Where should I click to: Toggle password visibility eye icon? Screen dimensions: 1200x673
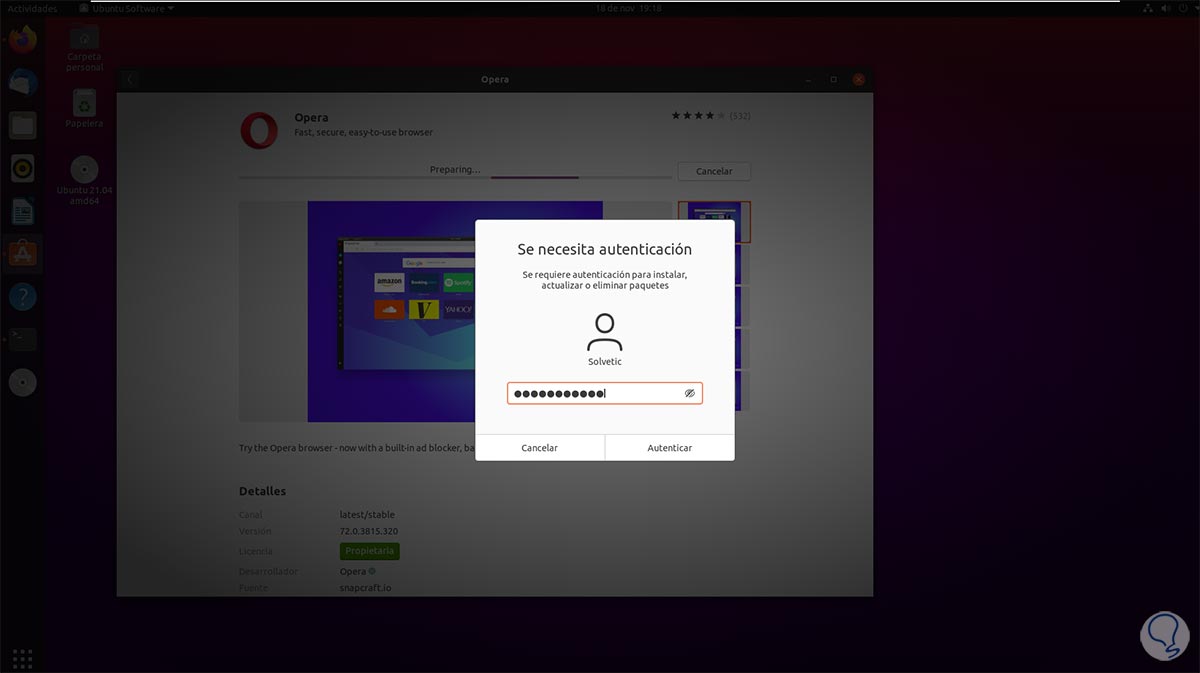(x=689, y=394)
